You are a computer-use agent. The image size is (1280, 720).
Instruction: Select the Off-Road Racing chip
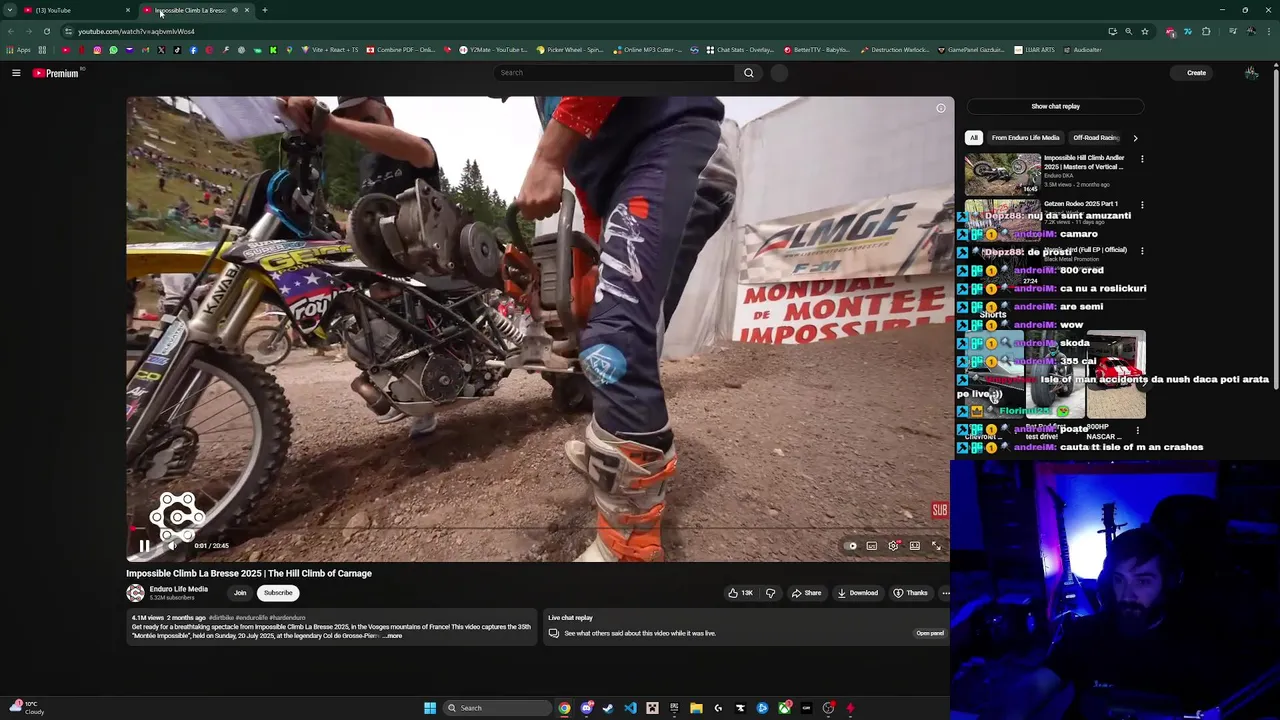tap(1096, 138)
